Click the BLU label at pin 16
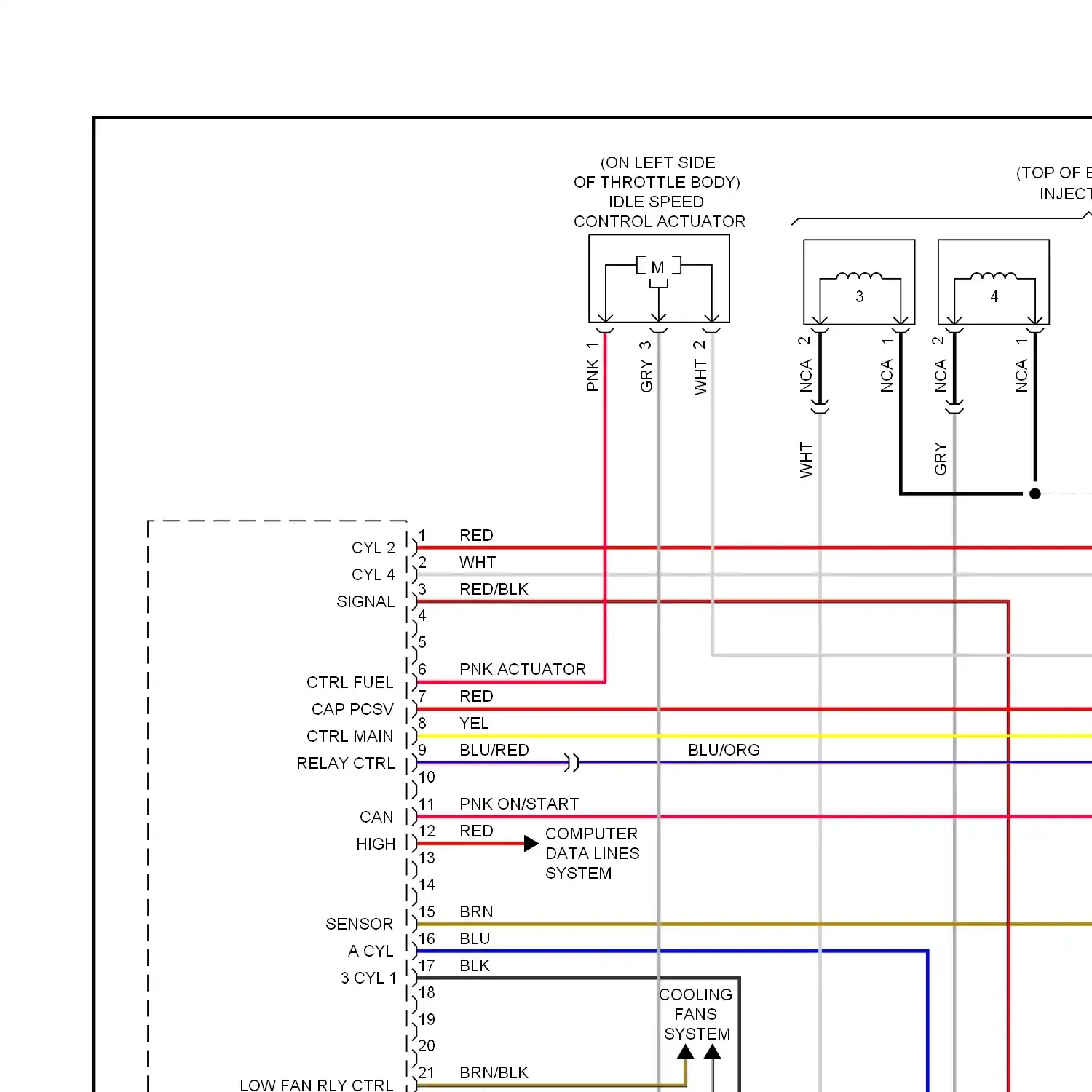Viewport: 1092px width, 1092px height. (x=475, y=938)
